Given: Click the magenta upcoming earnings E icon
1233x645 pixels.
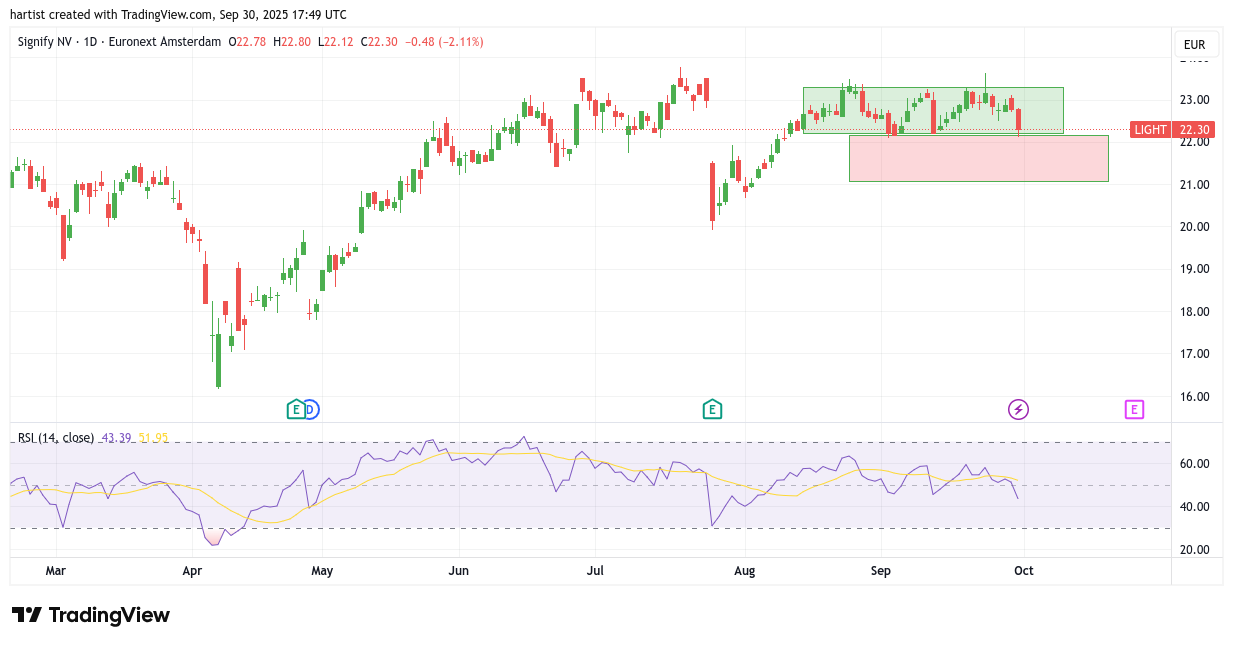Looking at the screenshot, I should coord(1134,409).
